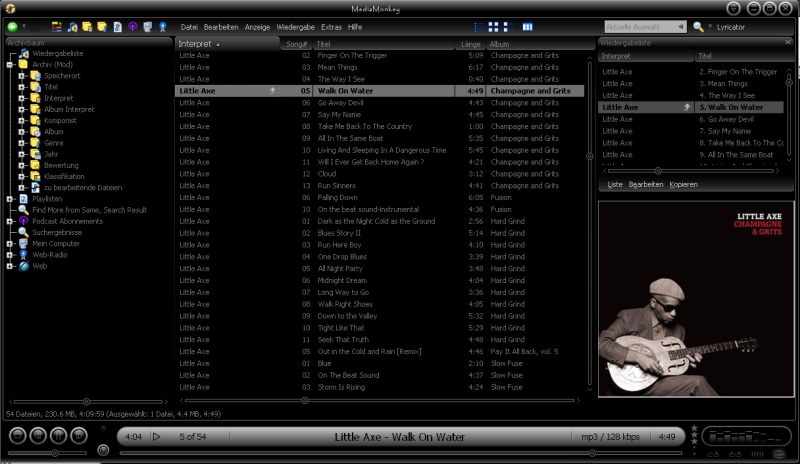Open the dropdown arrow beside the search magnifier
This screenshot has width=800, height=464.
(710, 27)
